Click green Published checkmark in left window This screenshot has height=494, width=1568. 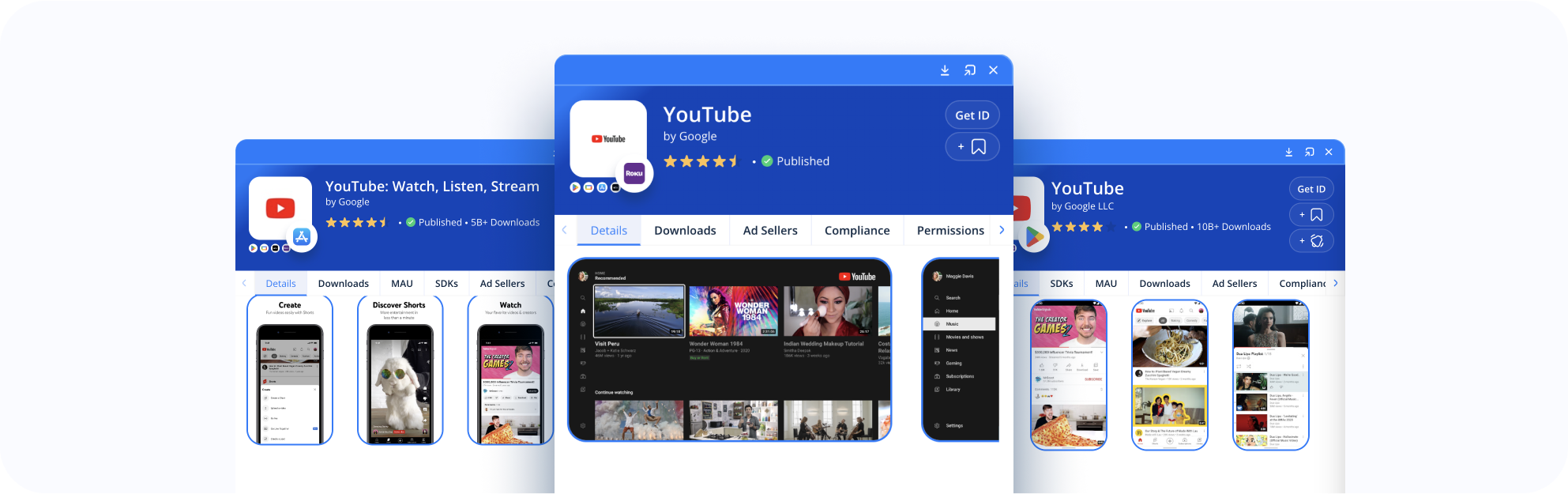[411, 222]
